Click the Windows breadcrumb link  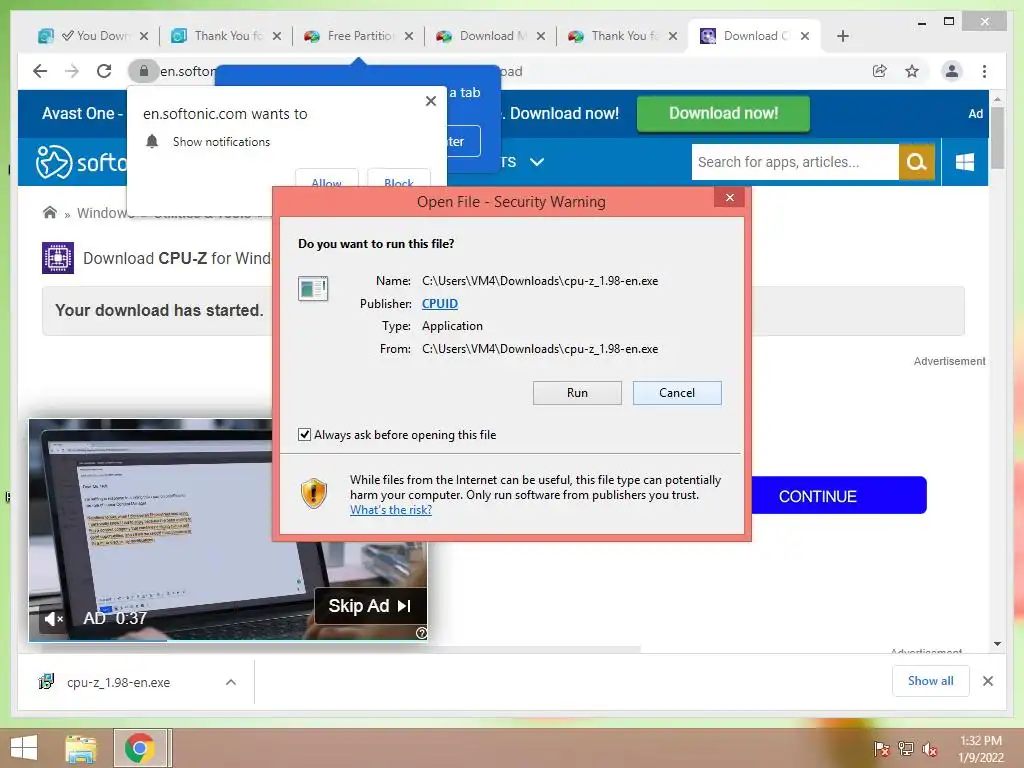pos(104,213)
